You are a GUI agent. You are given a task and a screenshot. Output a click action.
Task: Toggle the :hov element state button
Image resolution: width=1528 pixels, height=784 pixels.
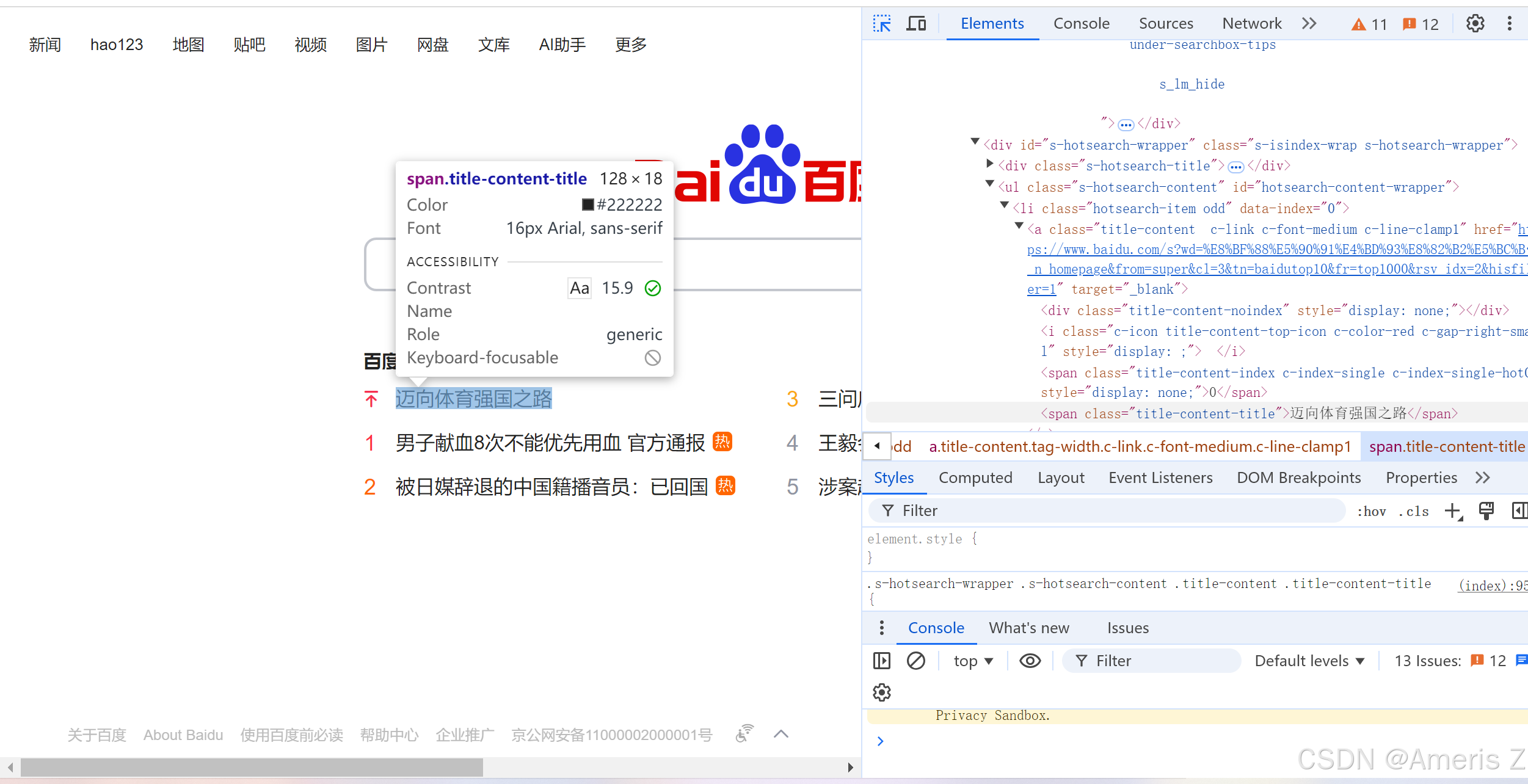1371,511
